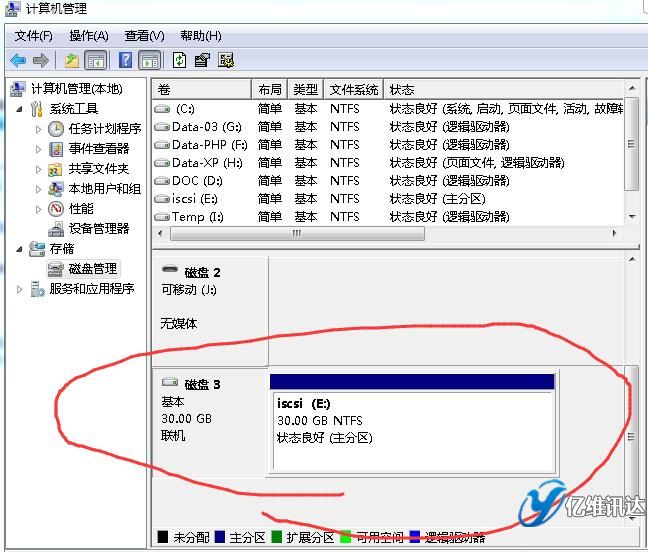Select the 磁盘管理 tree node
648x552 pixels.
pyautogui.click(x=92, y=268)
